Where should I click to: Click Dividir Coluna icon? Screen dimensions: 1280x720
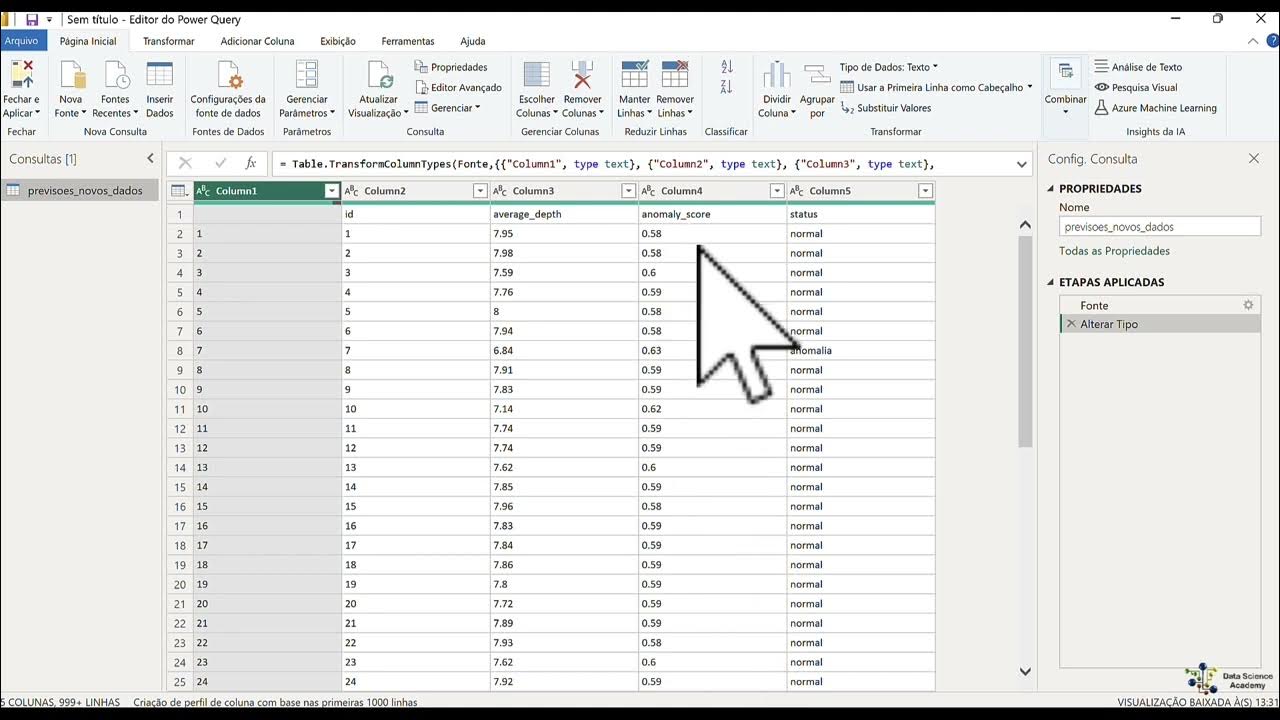pyautogui.click(x=777, y=75)
